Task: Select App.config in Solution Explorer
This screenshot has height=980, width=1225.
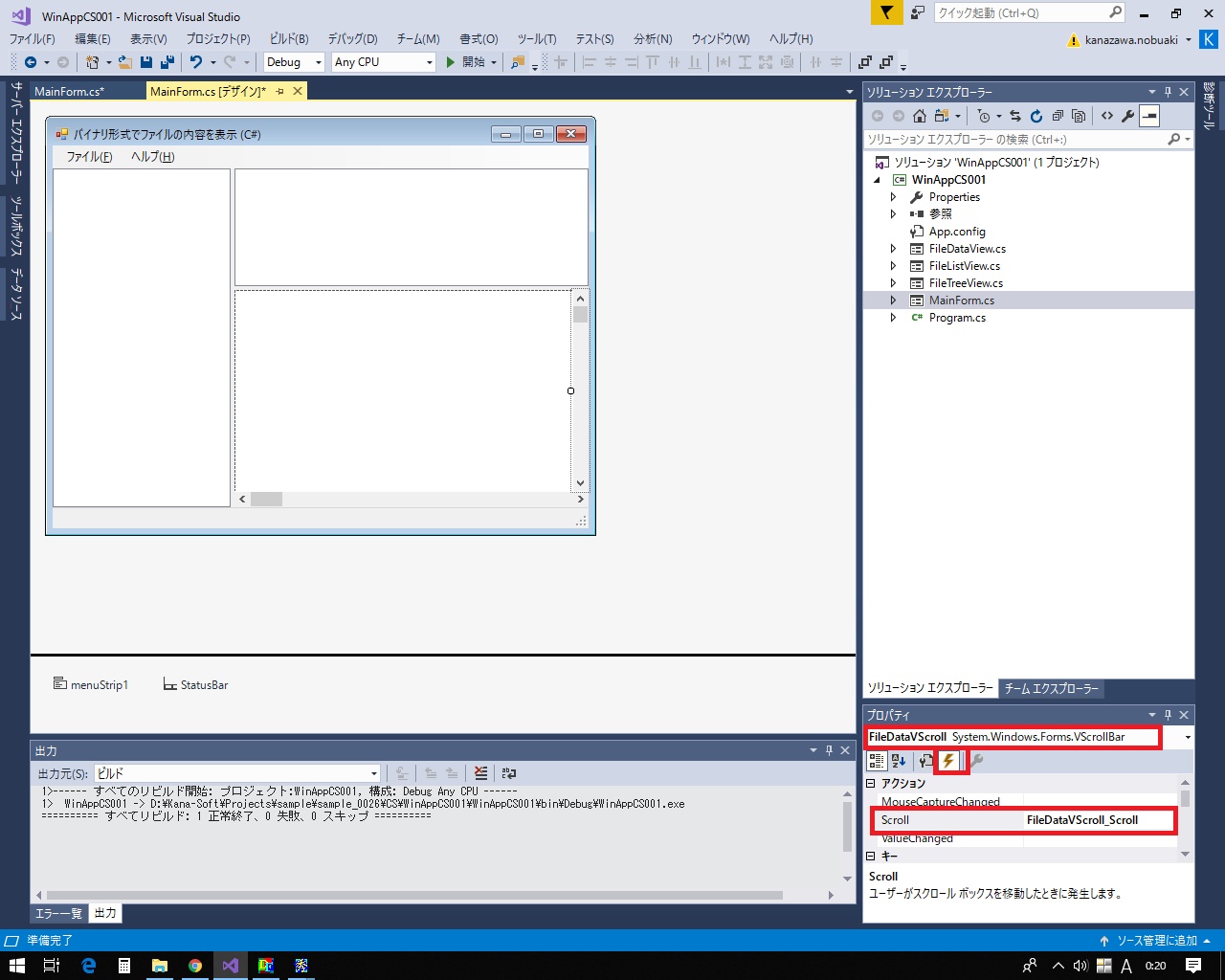Action: 956,232
